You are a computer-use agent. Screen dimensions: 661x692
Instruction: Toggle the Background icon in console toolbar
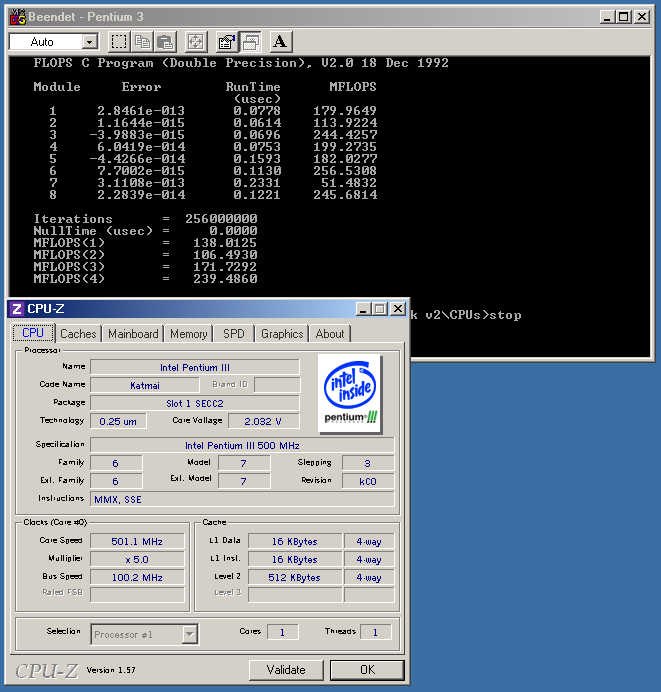click(250, 42)
